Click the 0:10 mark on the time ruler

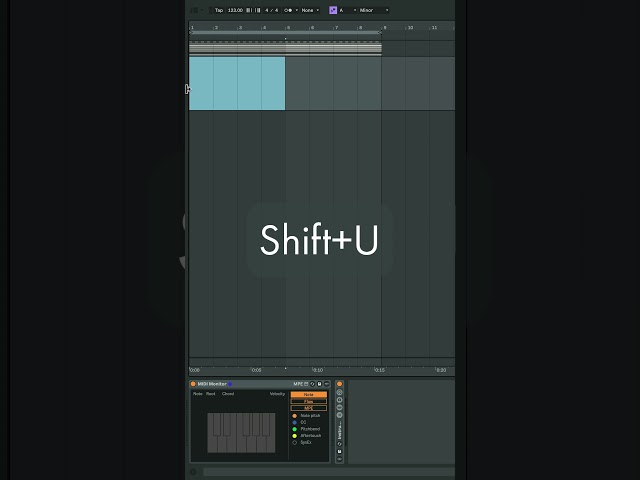pos(318,370)
